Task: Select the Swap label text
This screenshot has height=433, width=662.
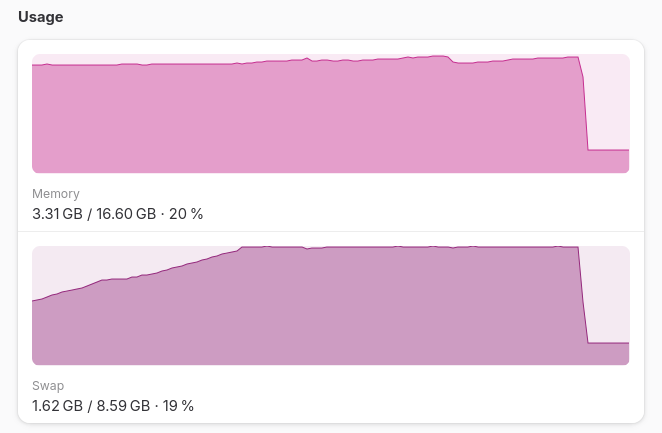Action: pyautogui.click(x=48, y=385)
